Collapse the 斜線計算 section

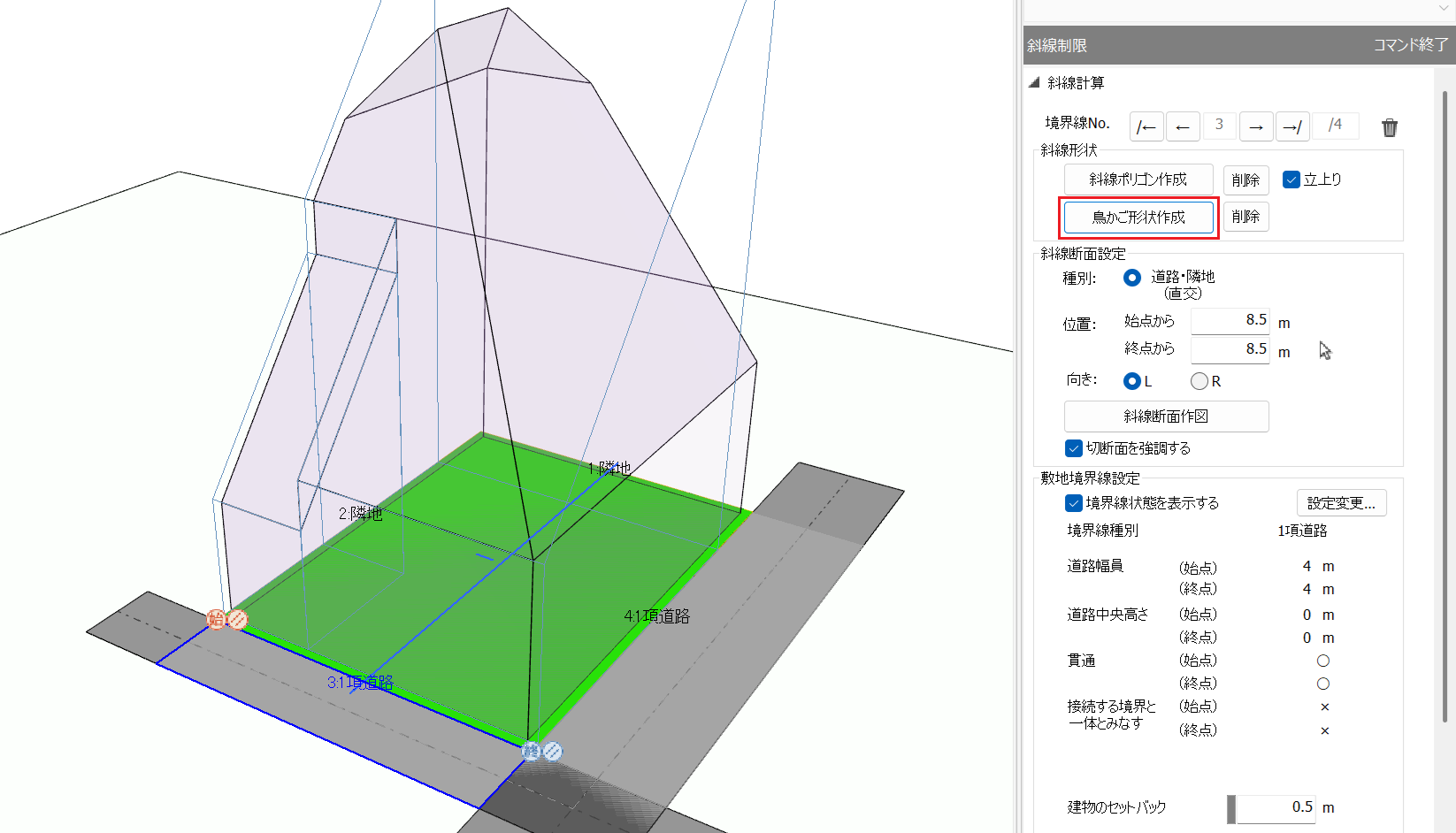(1032, 82)
